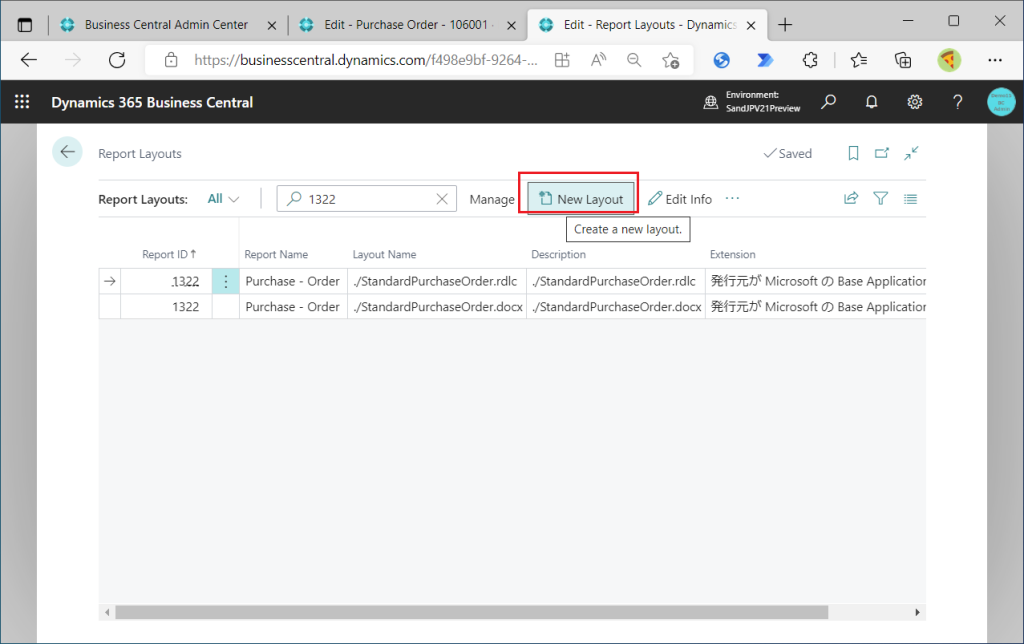The width and height of the screenshot is (1024, 644).
Task: Open the browser settings and more menu
Action: (x=995, y=60)
